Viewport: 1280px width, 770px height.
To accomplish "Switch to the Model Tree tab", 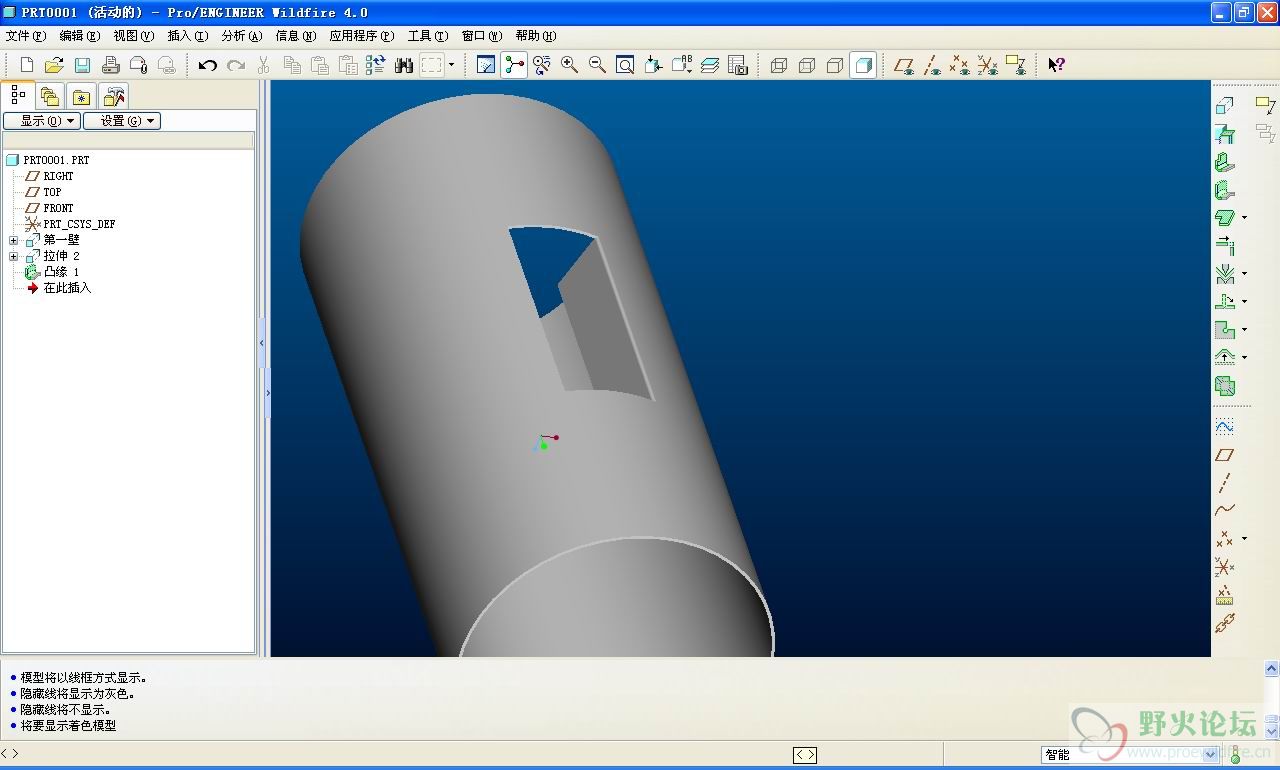I will (x=18, y=95).
